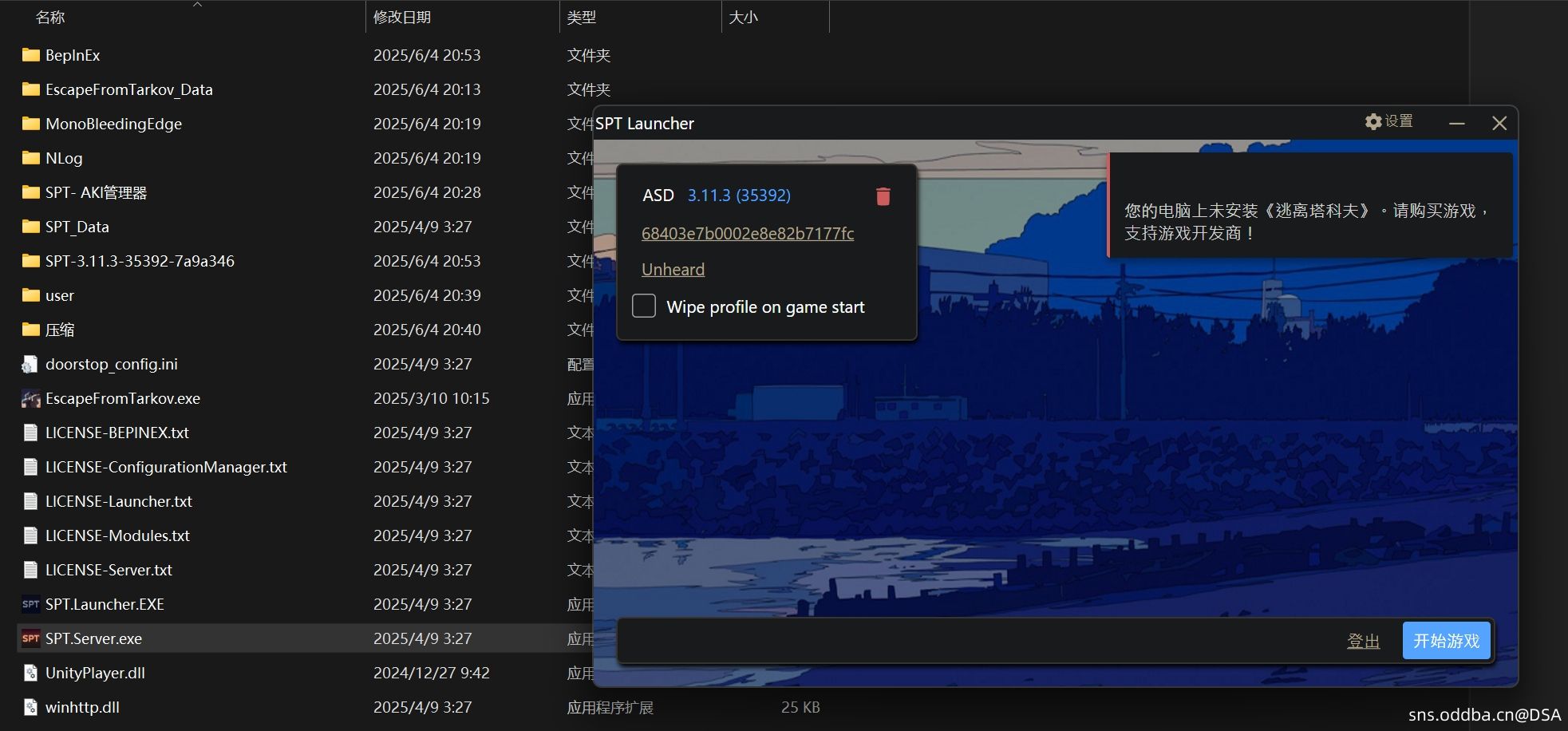Select the SPT-3.11.3-35392-7a9a346 folder icon
The image size is (1568, 731).
click(30, 261)
